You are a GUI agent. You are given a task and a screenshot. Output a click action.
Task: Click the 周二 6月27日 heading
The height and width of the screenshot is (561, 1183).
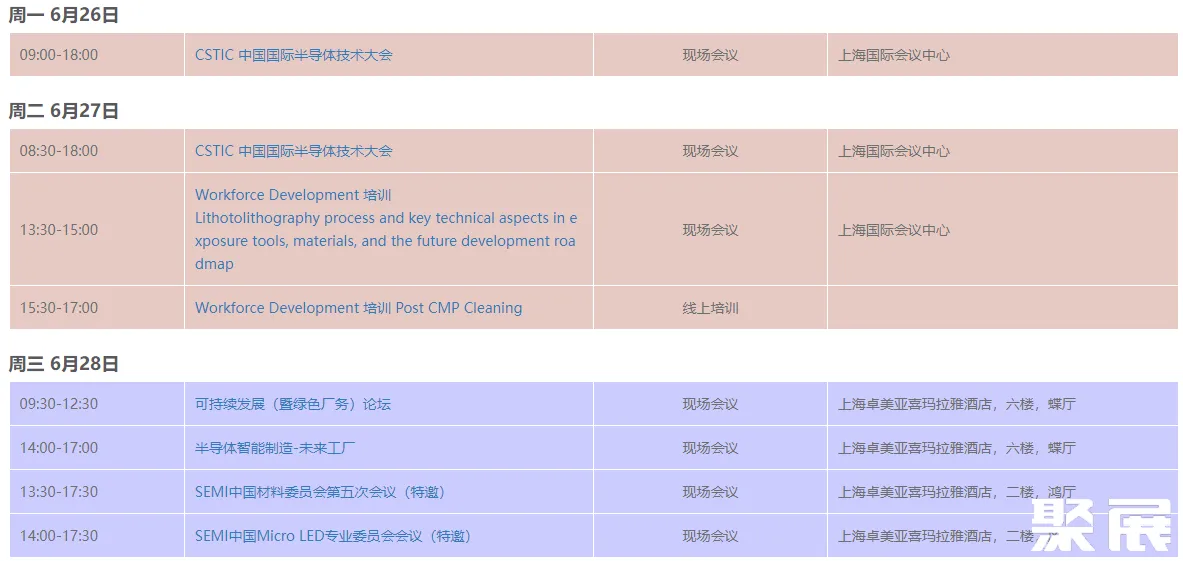[64, 111]
